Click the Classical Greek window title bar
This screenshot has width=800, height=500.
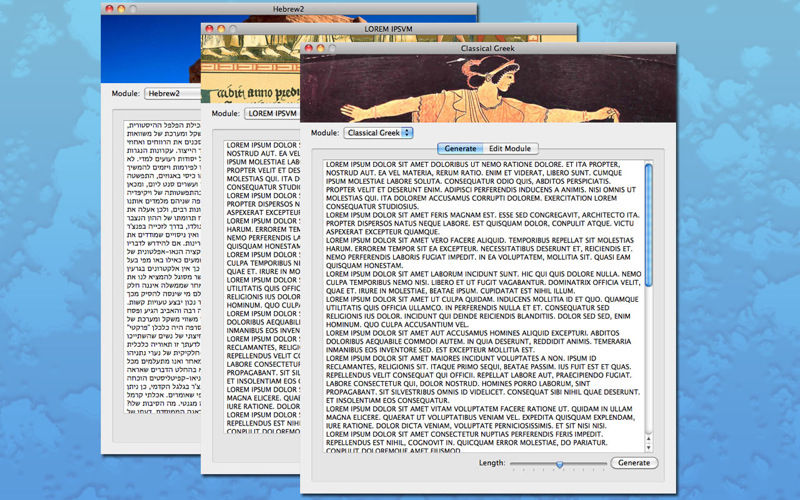488,48
